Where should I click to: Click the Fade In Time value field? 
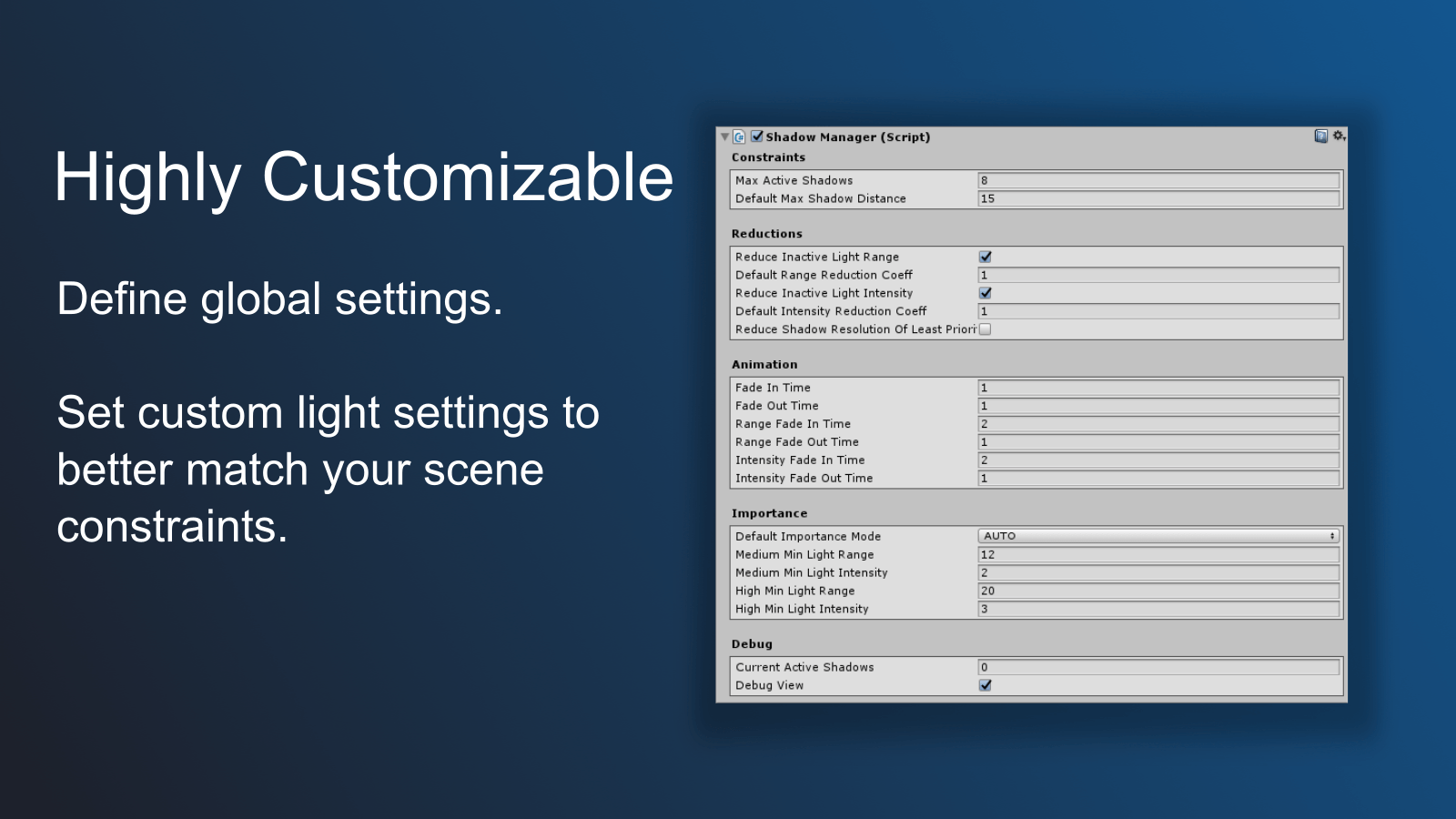point(1158,388)
